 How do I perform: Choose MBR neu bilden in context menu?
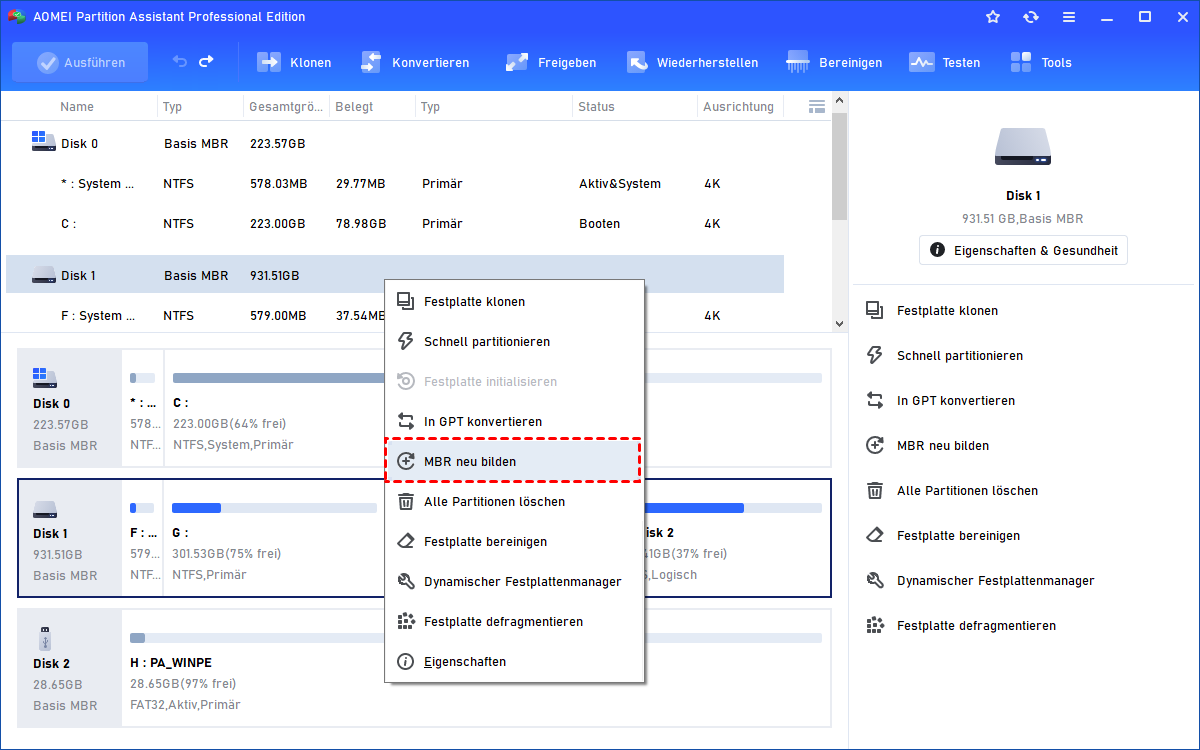point(514,462)
